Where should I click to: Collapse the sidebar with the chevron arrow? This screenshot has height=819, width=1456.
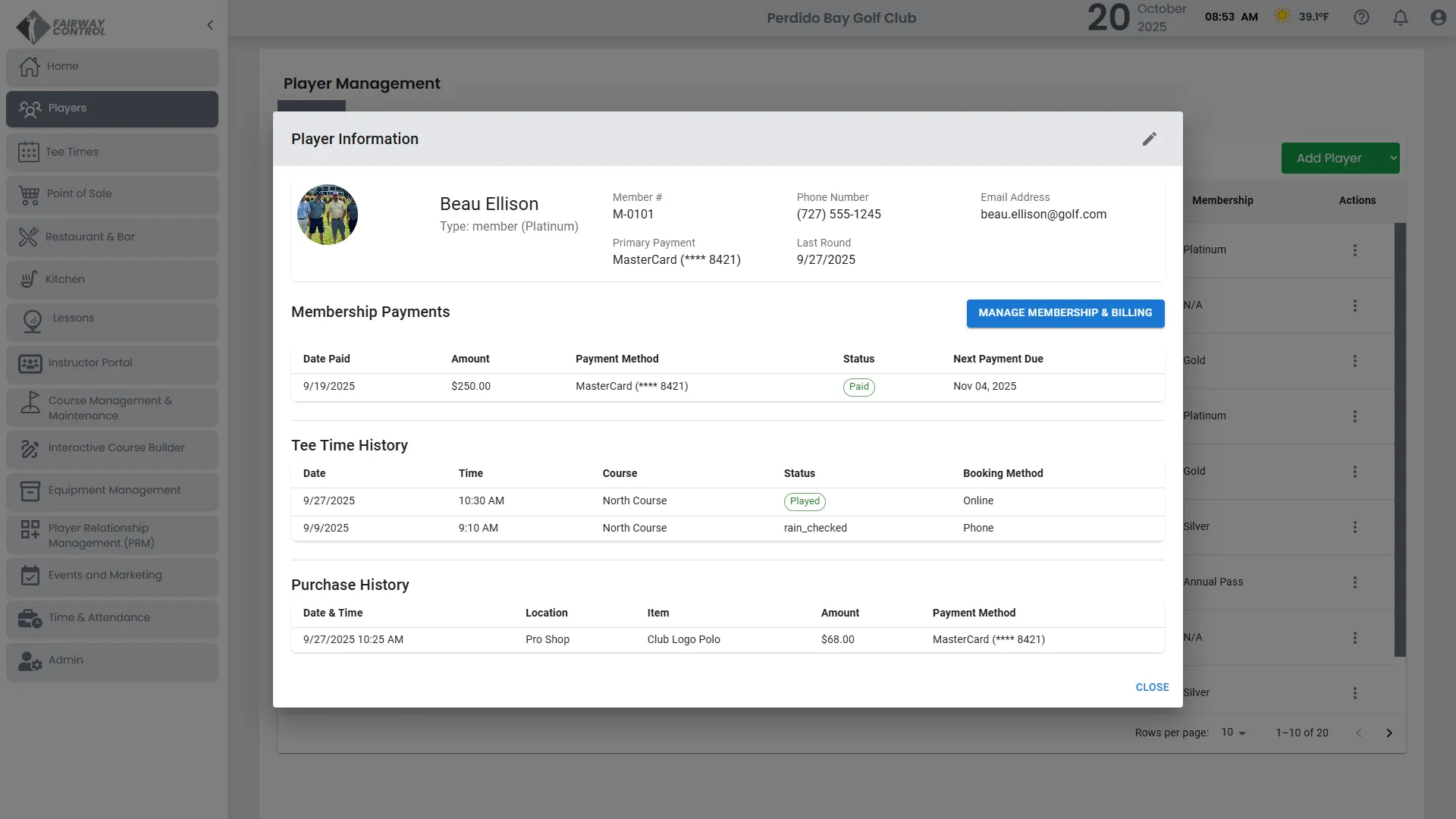coord(210,25)
